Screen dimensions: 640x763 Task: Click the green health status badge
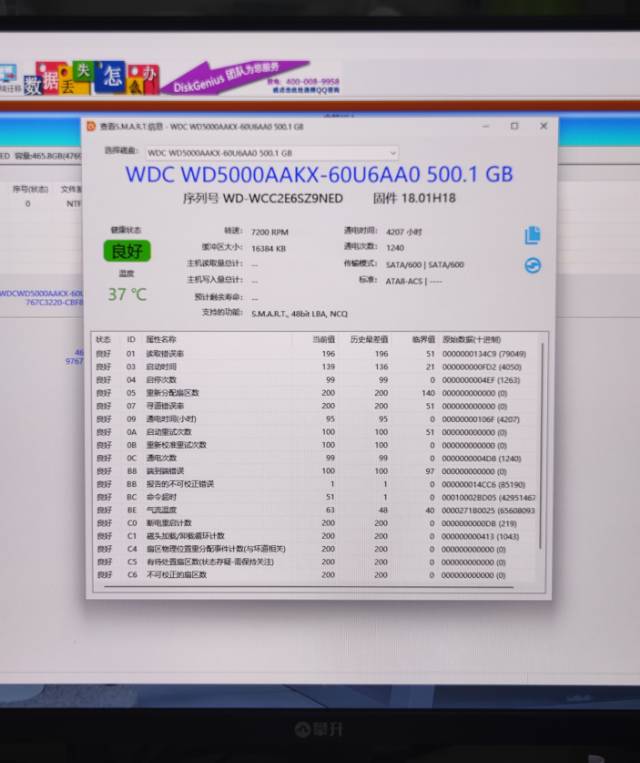(127, 251)
